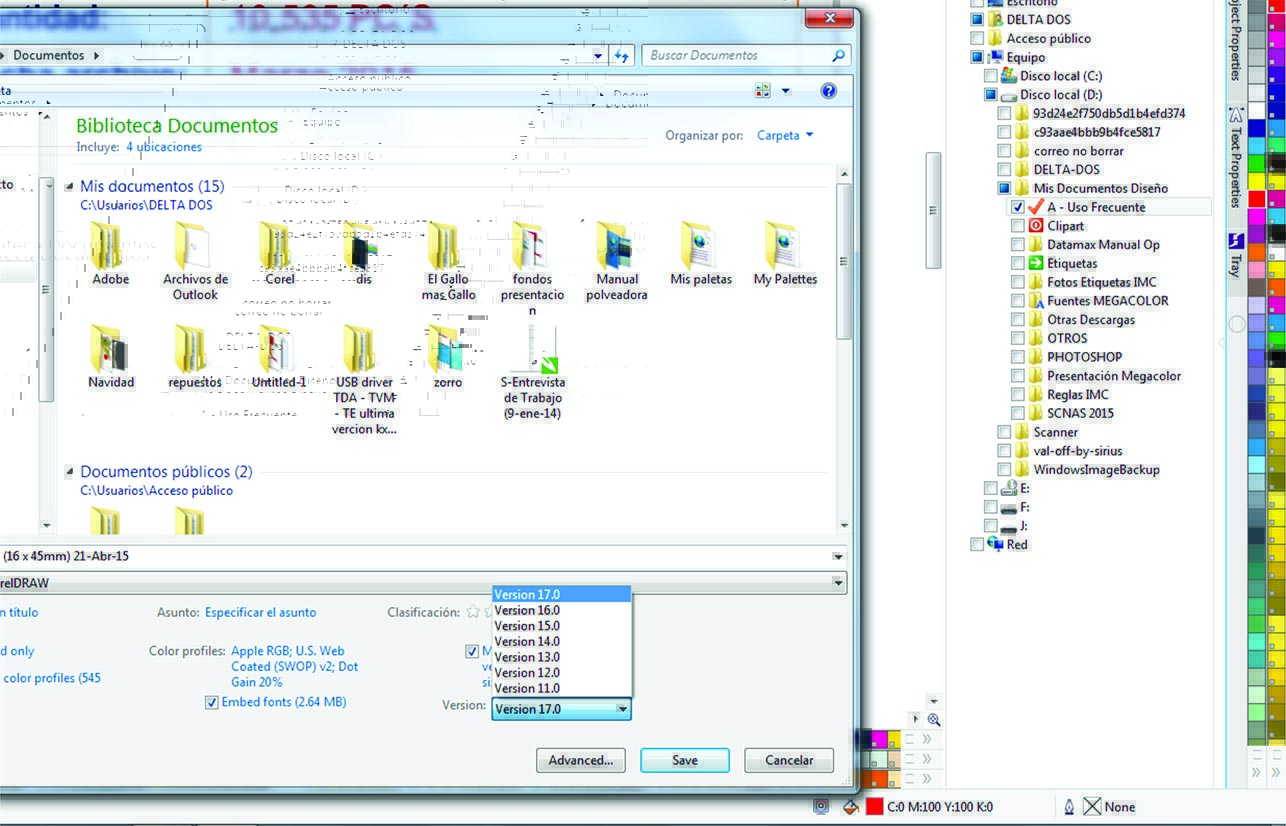Viewport: 1286px width, 826px height.
Task: Choose Version 16.0 from the list
Action: (x=561, y=610)
